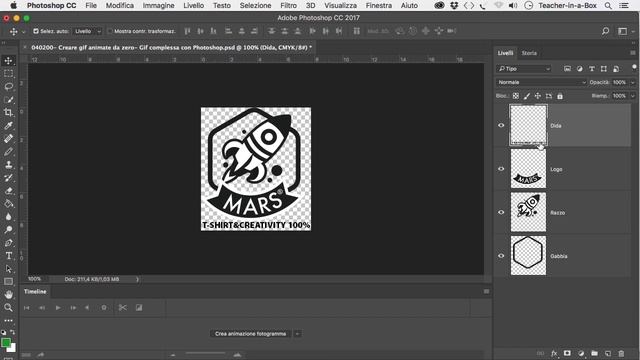Open Photoshop search magnifier in options bar
640x360 pixels.
[605, 31]
